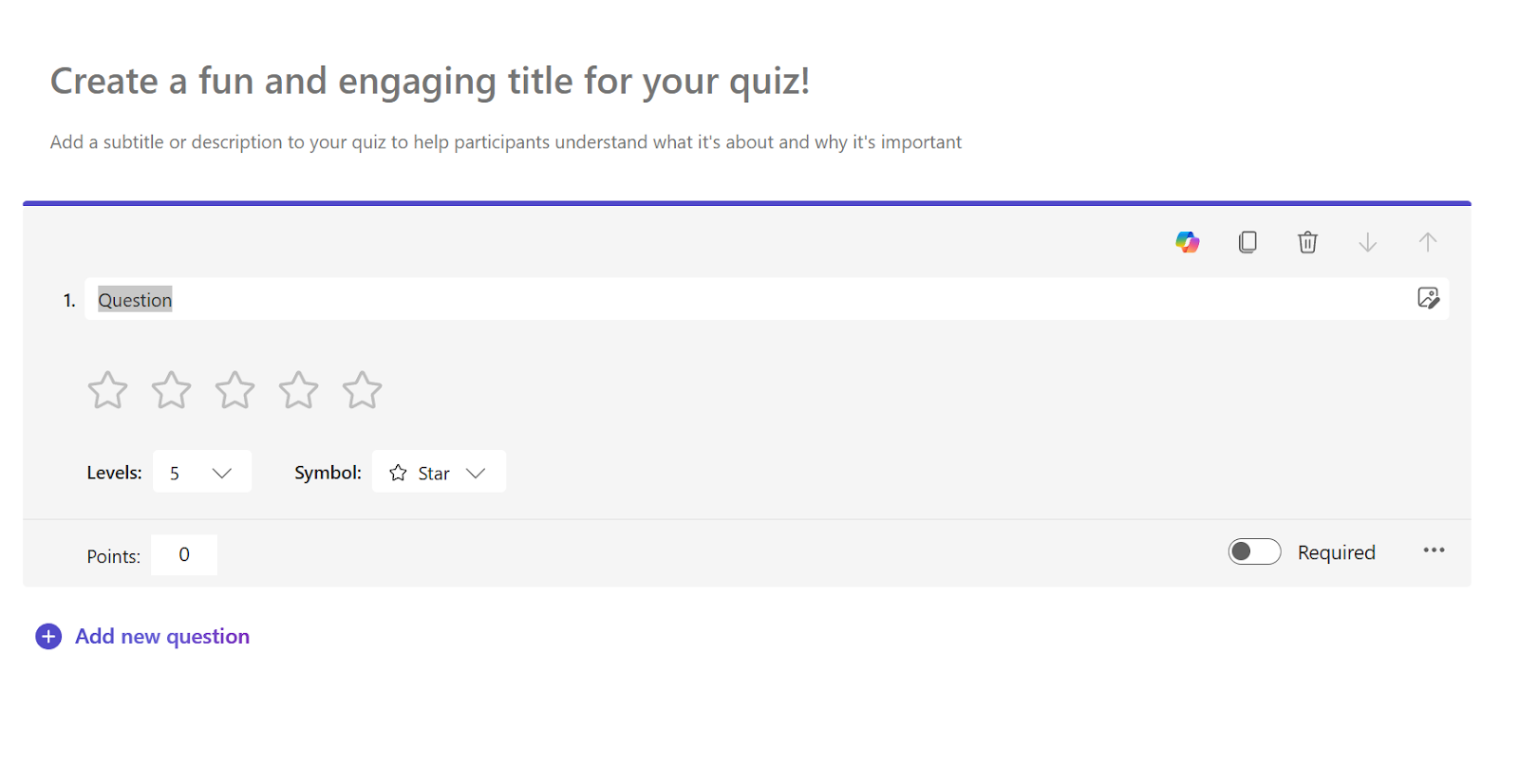Click the Points value field
The image size is (1519, 784).
tap(184, 554)
